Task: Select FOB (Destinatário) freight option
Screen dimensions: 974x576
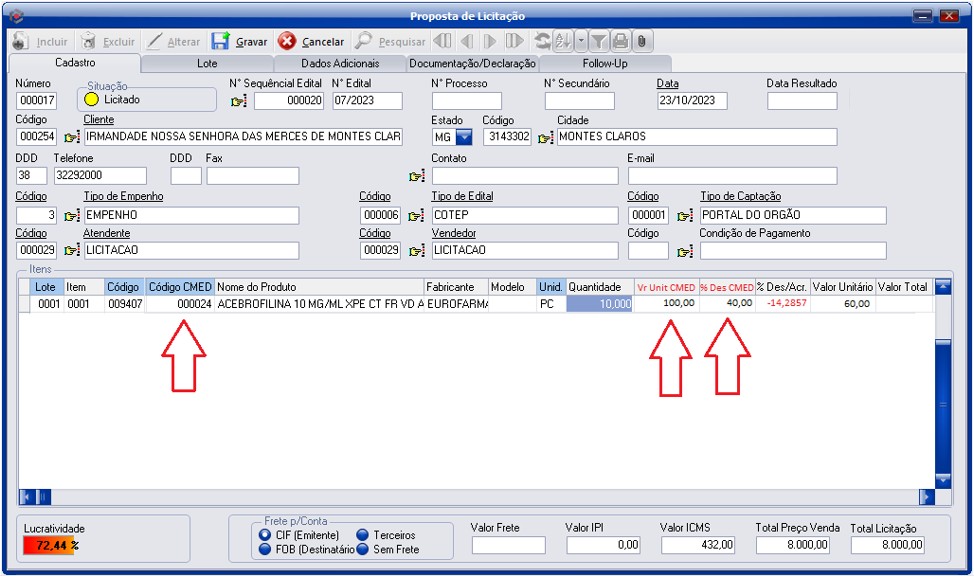Action: (265, 549)
